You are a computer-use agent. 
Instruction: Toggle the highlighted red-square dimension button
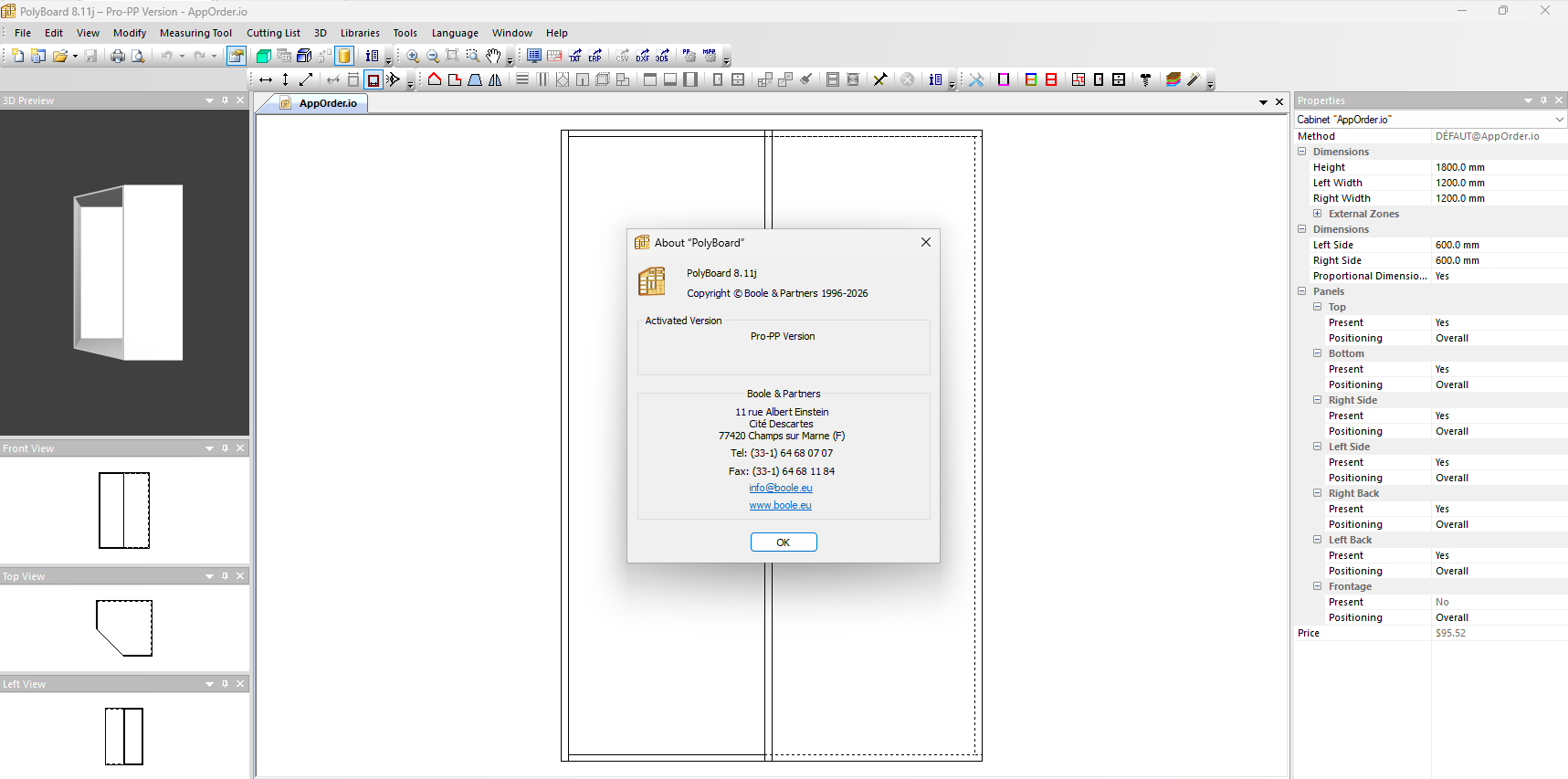[x=374, y=79]
